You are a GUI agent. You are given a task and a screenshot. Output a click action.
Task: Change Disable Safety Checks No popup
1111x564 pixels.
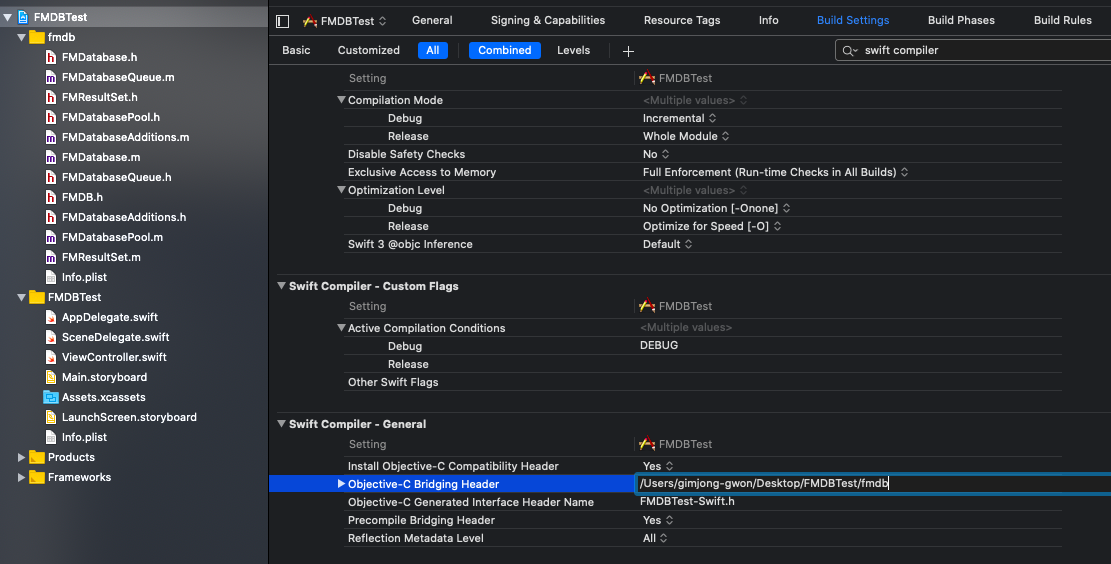click(x=655, y=154)
